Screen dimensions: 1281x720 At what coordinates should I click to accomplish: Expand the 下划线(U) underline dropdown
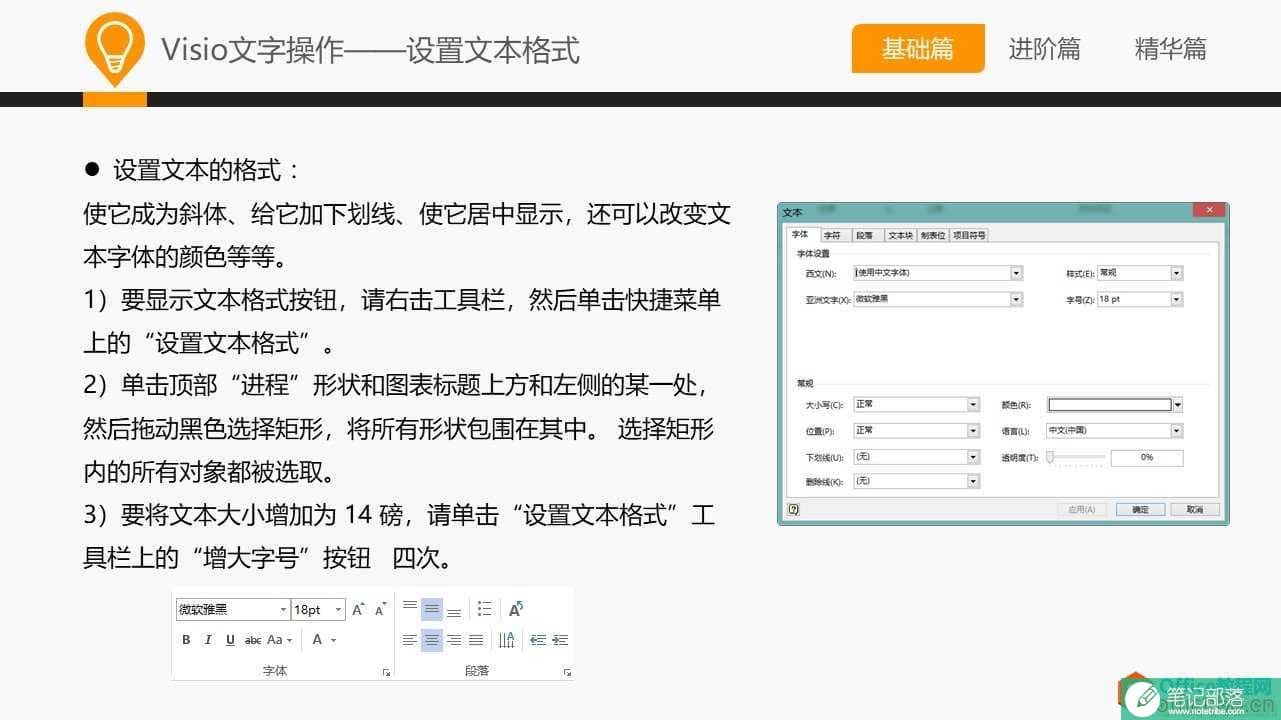(x=973, y=457)
